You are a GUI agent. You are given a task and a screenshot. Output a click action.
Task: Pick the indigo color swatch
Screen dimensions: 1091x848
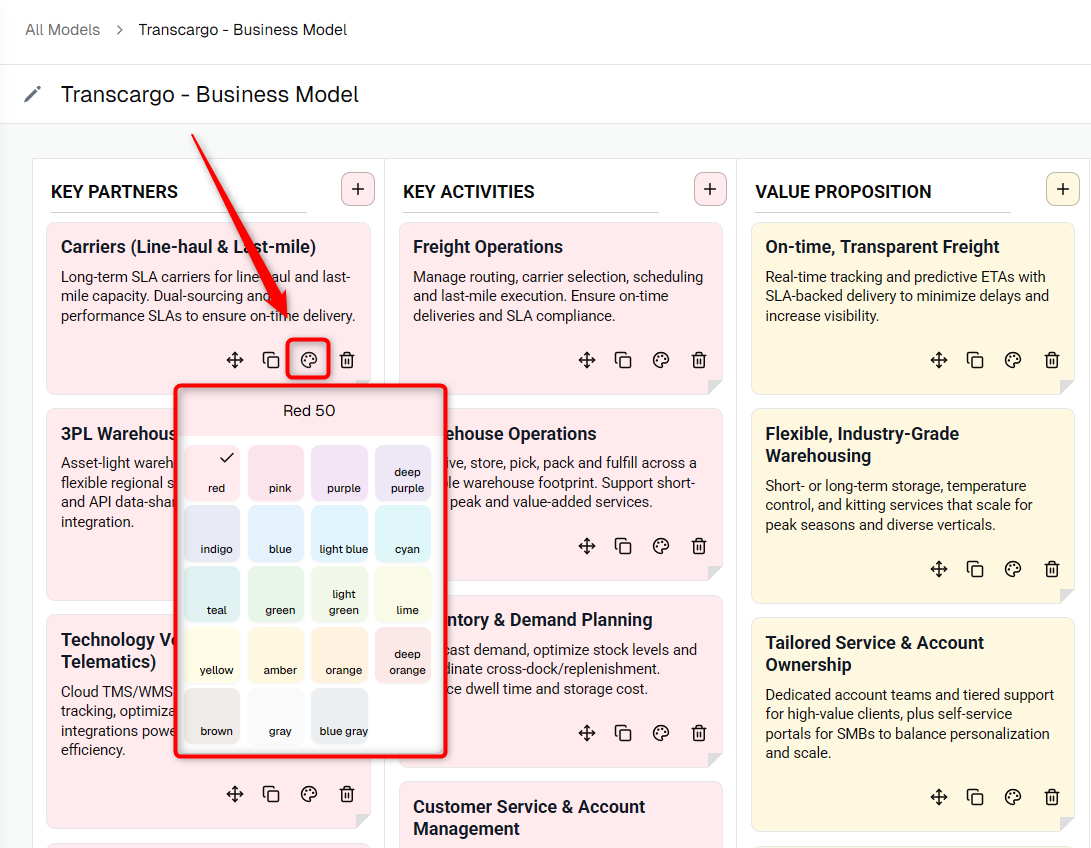click(212, 533)
